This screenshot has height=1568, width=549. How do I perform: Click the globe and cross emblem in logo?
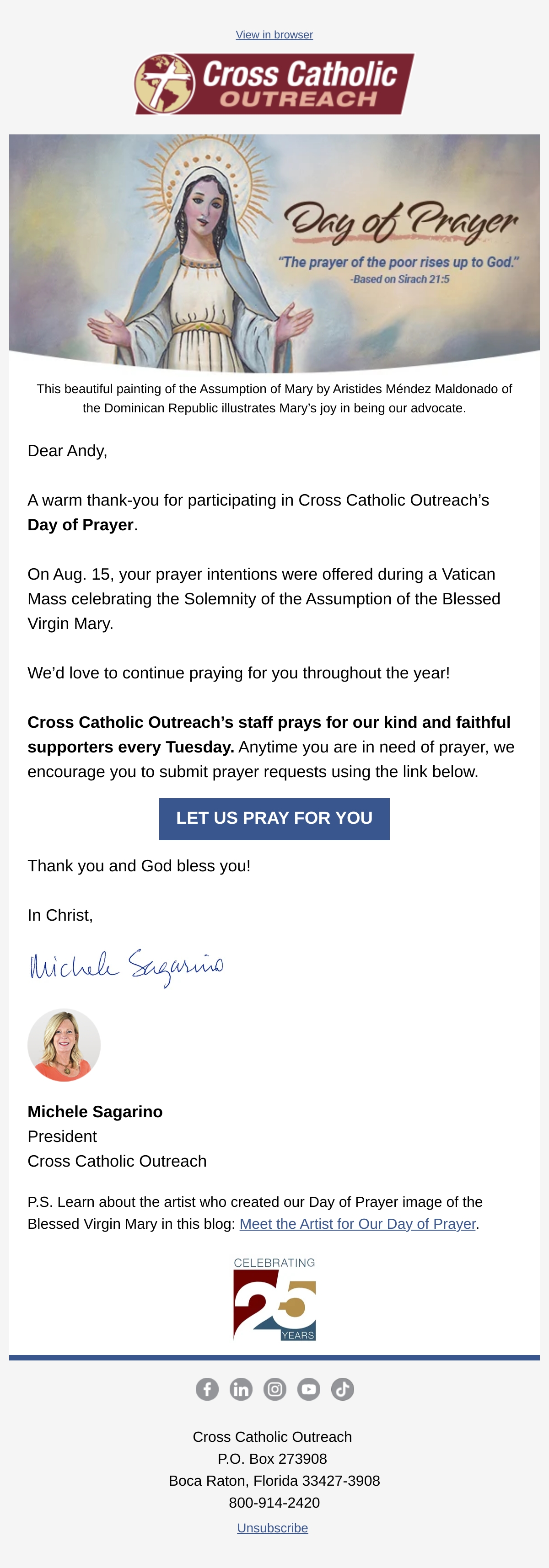click(x=164, y=84)
